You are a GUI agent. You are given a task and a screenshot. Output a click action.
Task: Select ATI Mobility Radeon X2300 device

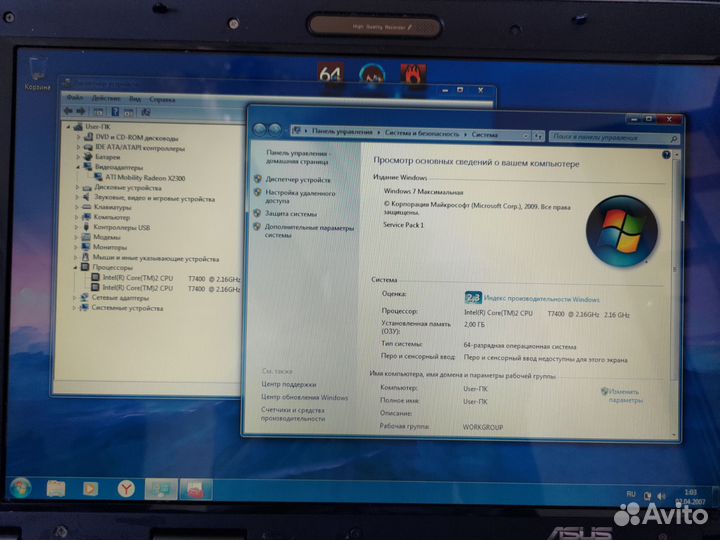(x=145, y=178)
